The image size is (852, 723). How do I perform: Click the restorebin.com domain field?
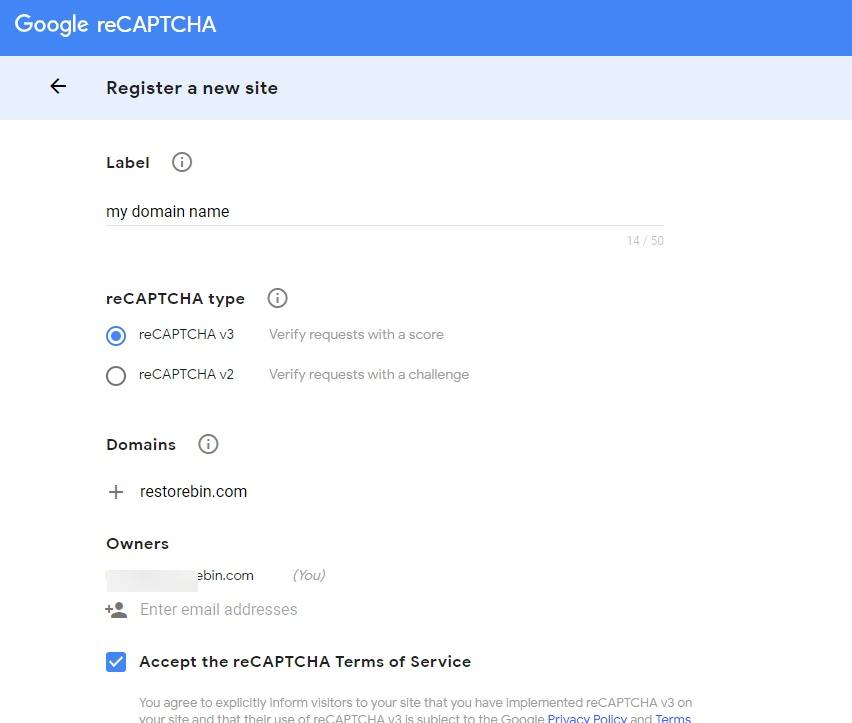193,492
